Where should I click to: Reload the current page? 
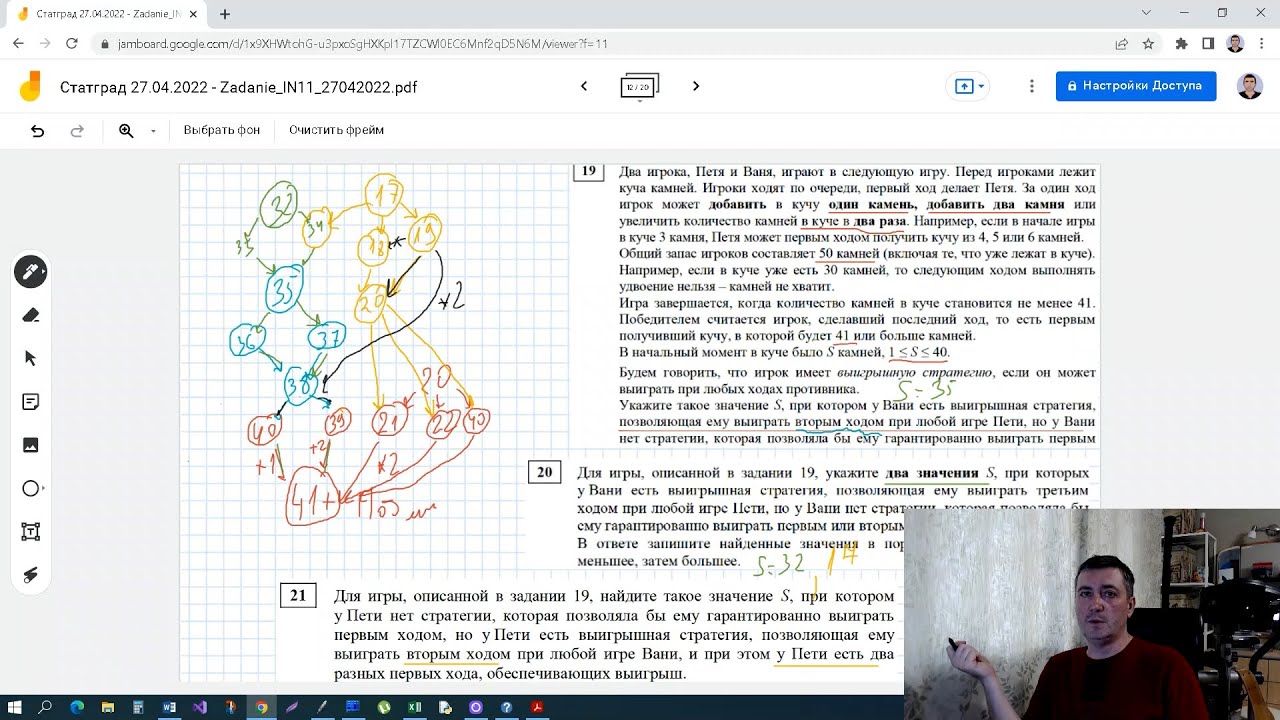point(72,44)
